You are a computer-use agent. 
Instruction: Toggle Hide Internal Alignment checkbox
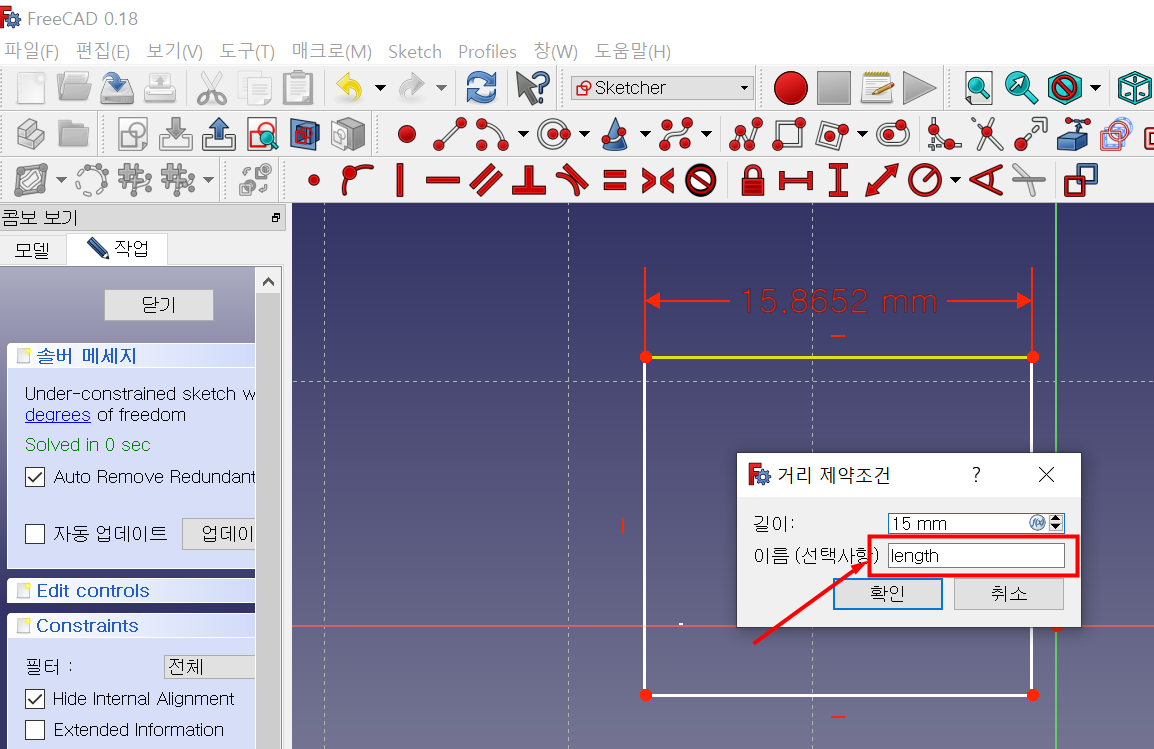(x=35, y=698)
